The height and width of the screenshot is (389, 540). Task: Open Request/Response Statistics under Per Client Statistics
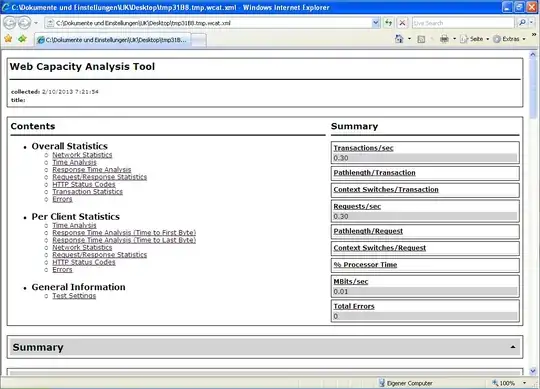100,255
